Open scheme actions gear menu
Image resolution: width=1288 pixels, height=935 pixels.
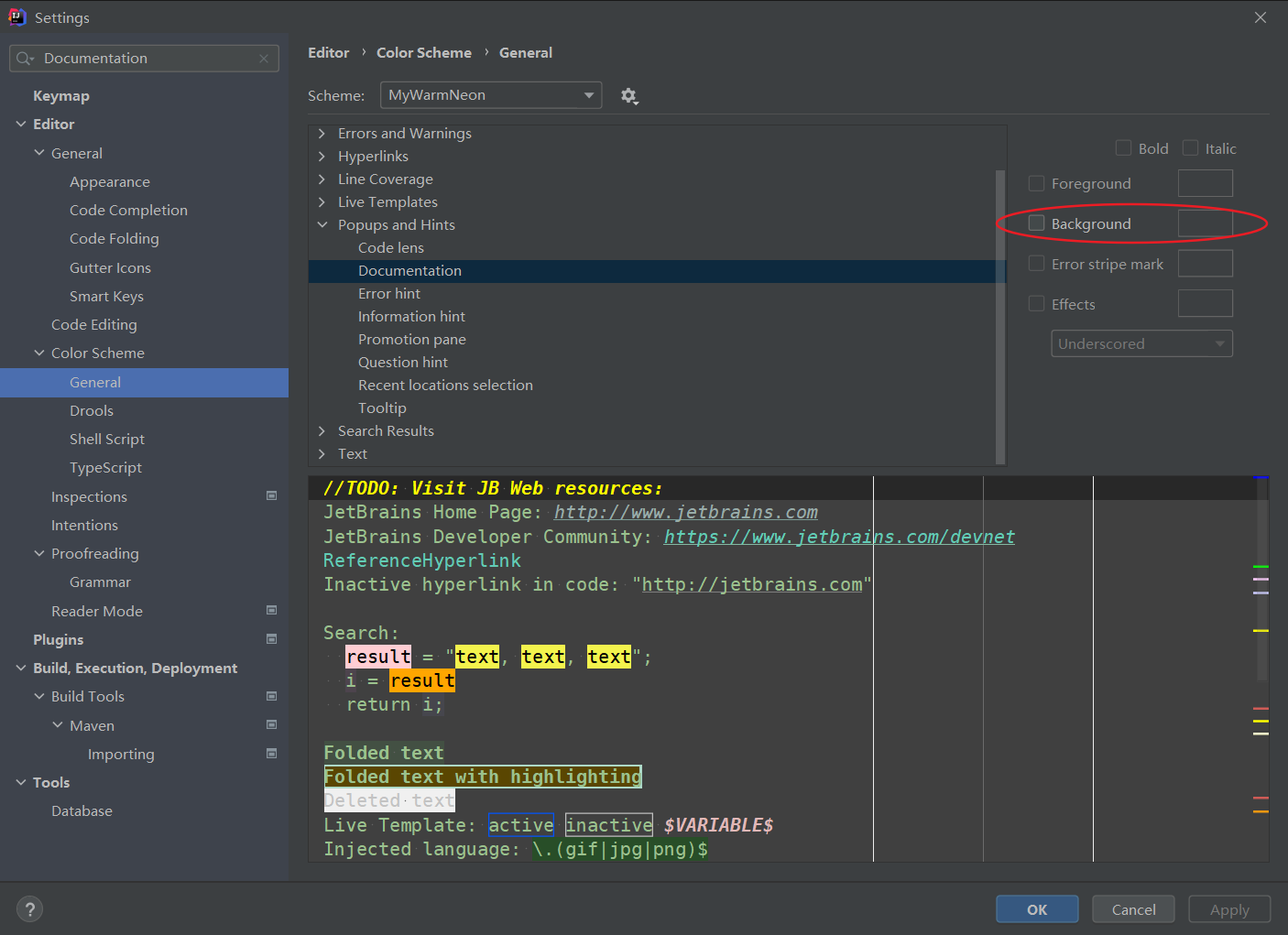[628, 96]
